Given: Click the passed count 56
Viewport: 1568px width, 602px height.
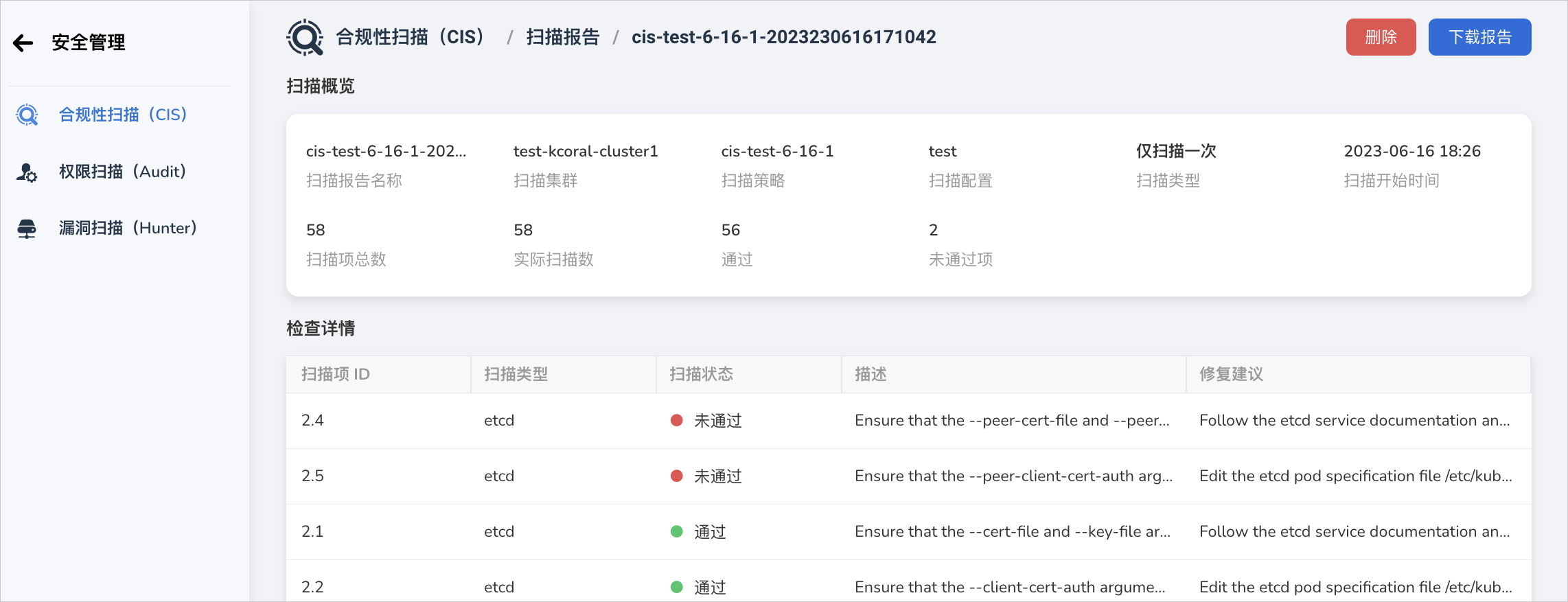Looking at the screenshot, I should point(730,230).
